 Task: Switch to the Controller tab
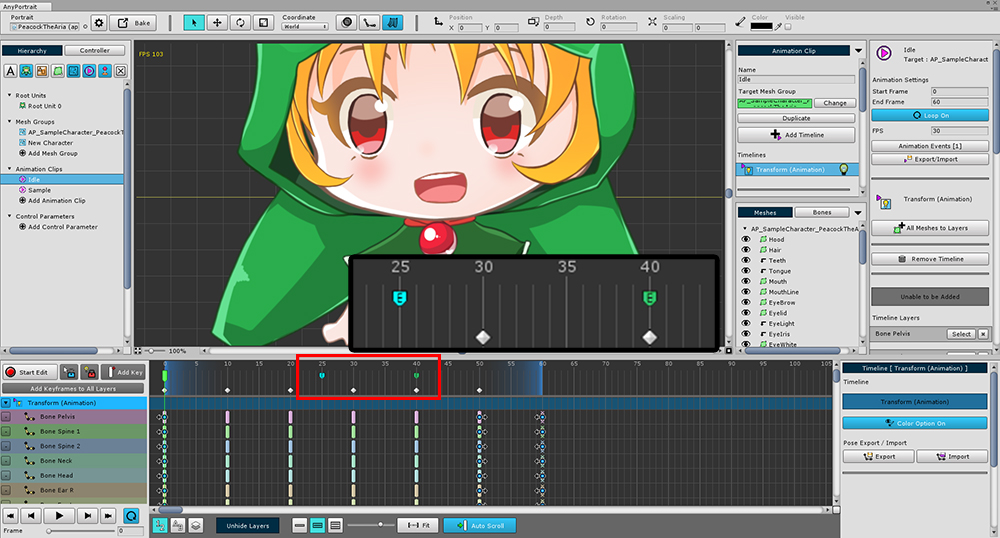95,50
